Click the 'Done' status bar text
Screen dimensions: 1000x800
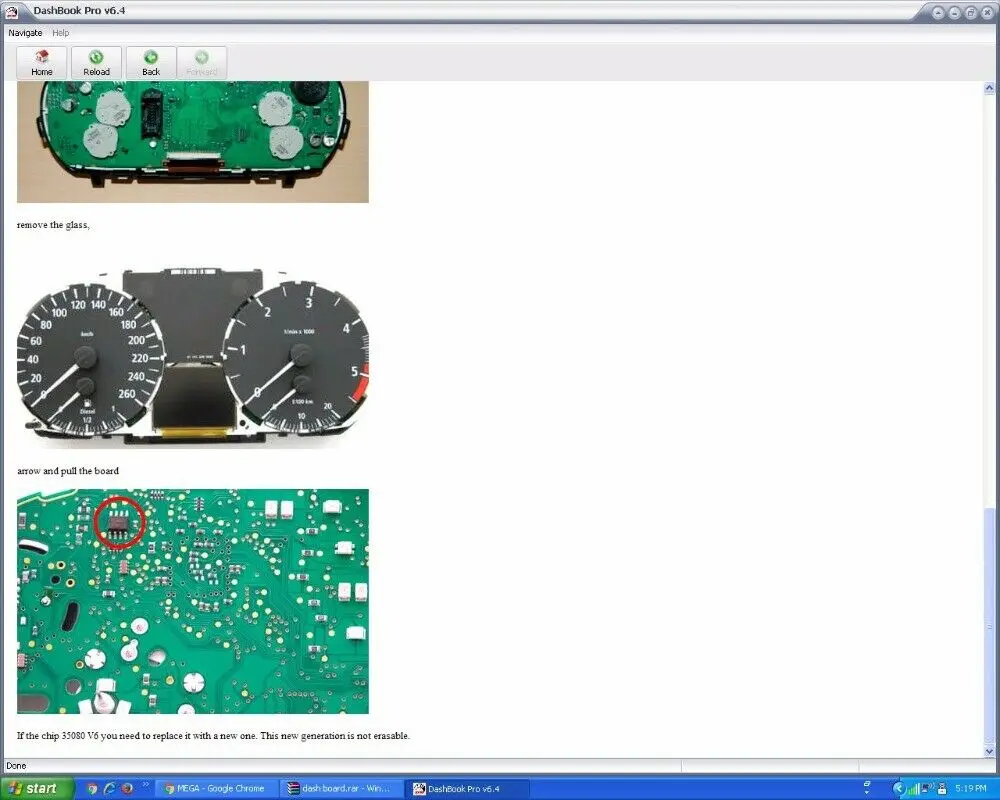click(x=16, y=766)
